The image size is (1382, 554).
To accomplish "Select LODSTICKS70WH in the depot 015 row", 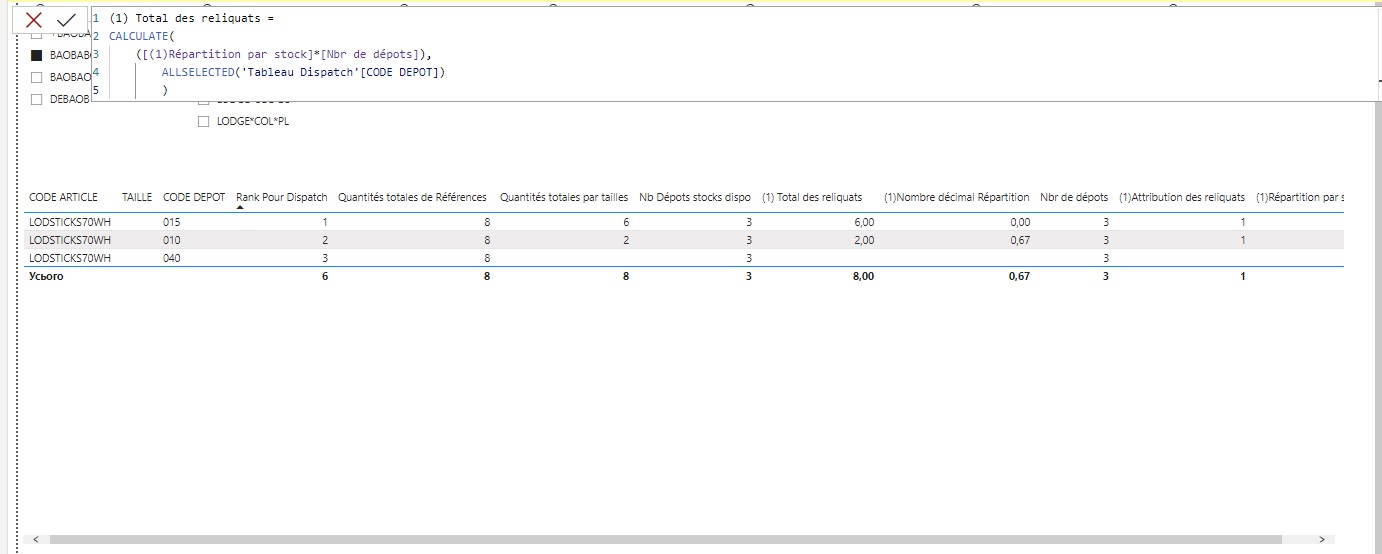I will (70, 222).
